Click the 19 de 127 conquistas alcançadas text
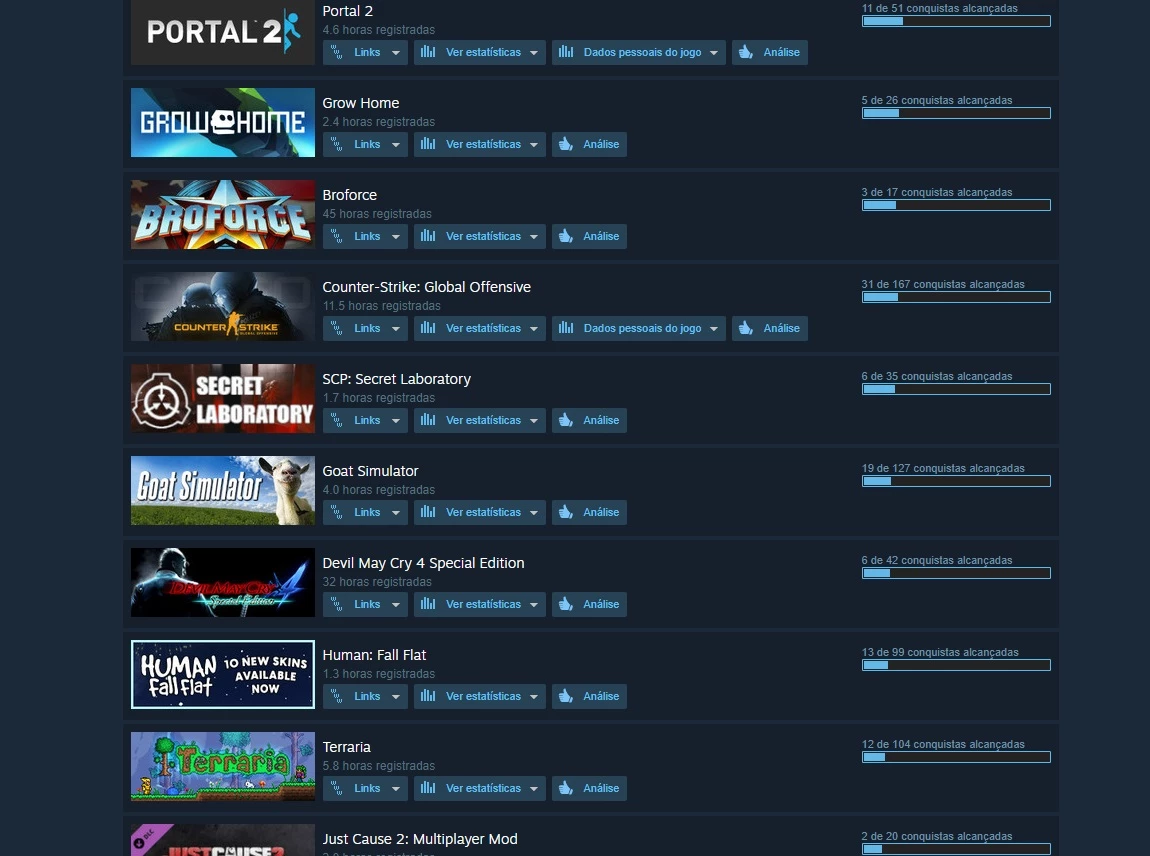This screenshot has width=1150, height=856. [x=942, y=468]
